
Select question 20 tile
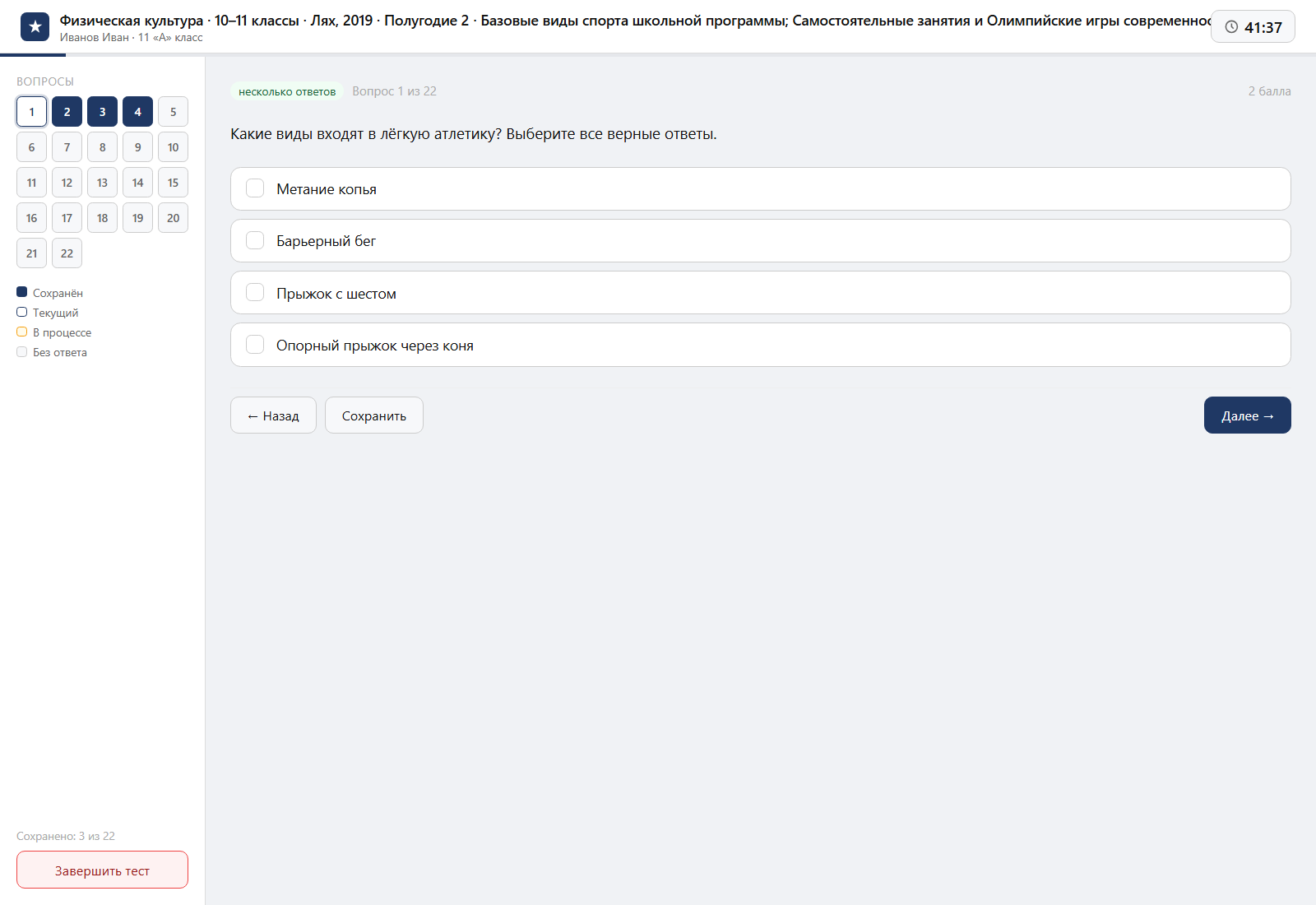click(x=173, y=218)
